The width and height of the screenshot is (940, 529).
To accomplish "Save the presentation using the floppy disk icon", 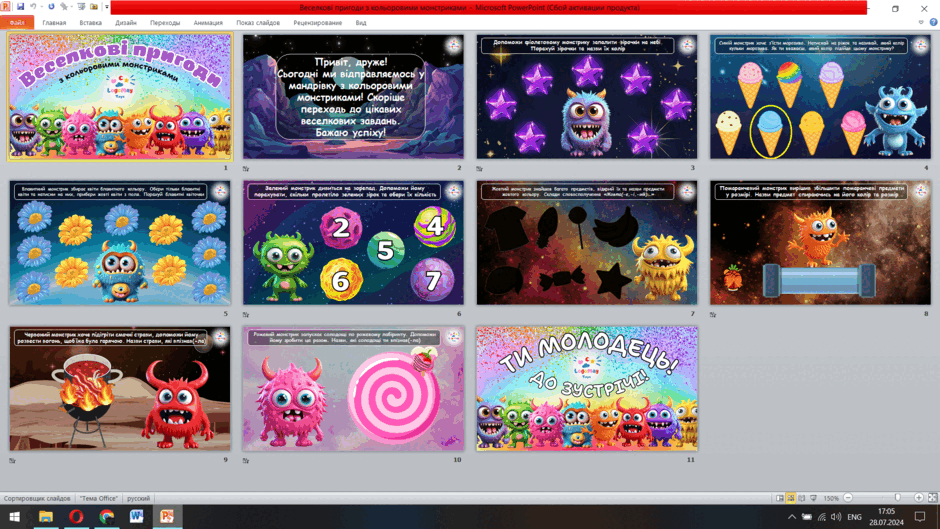I will (x=20, y=7).
